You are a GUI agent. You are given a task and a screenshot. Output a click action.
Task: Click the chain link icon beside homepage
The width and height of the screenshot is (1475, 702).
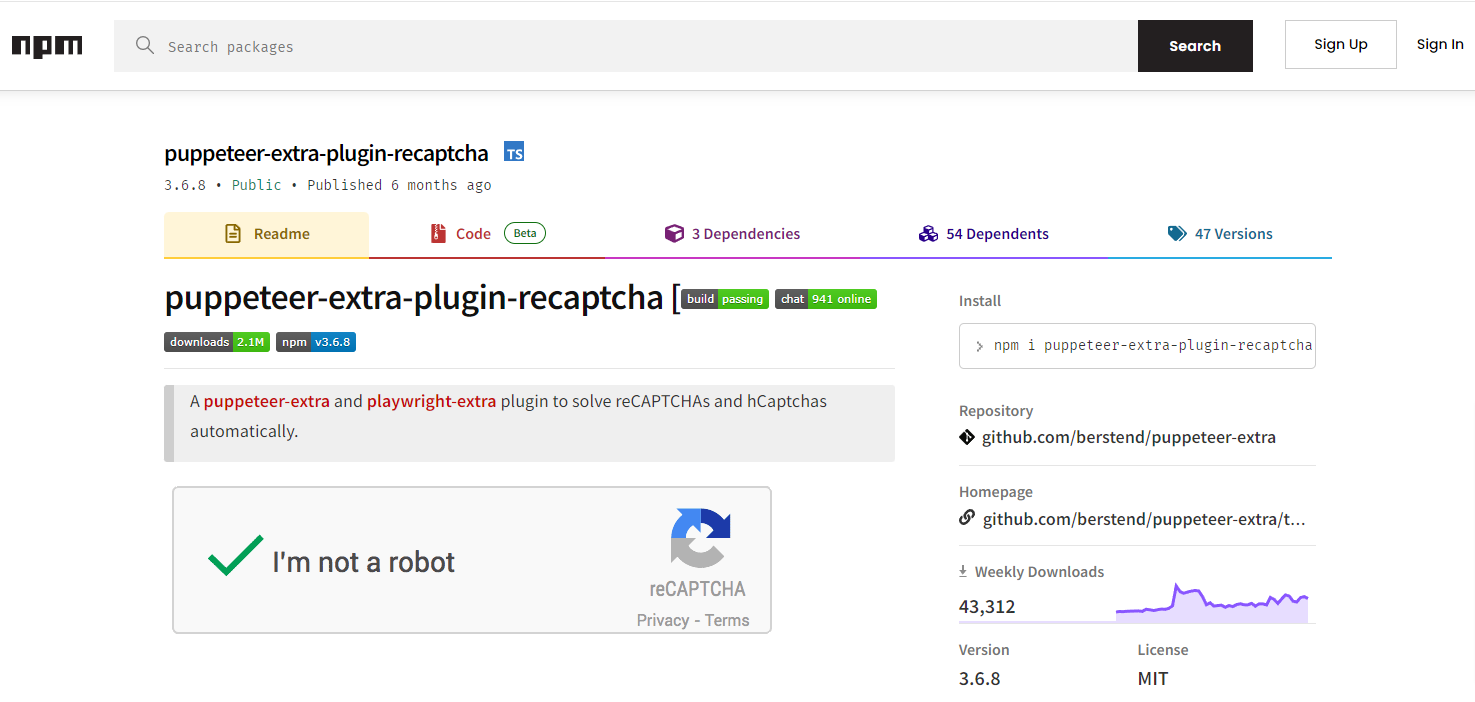(x=967, y=518)
